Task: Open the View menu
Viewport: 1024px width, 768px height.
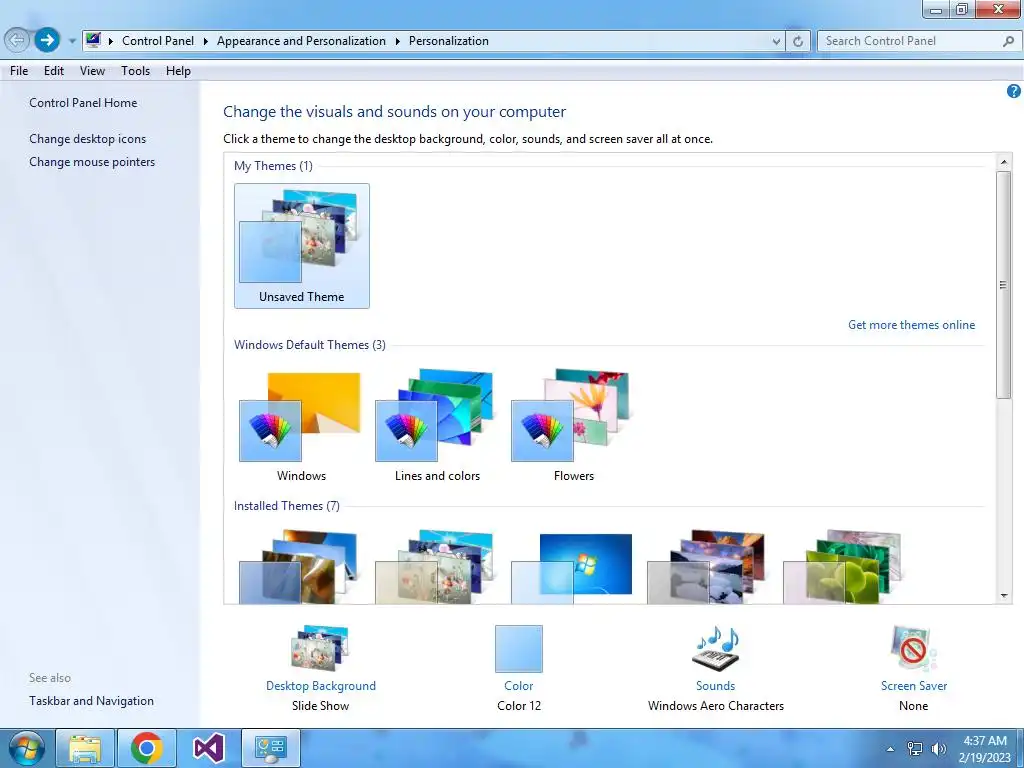Action: (x=92, y=71)
